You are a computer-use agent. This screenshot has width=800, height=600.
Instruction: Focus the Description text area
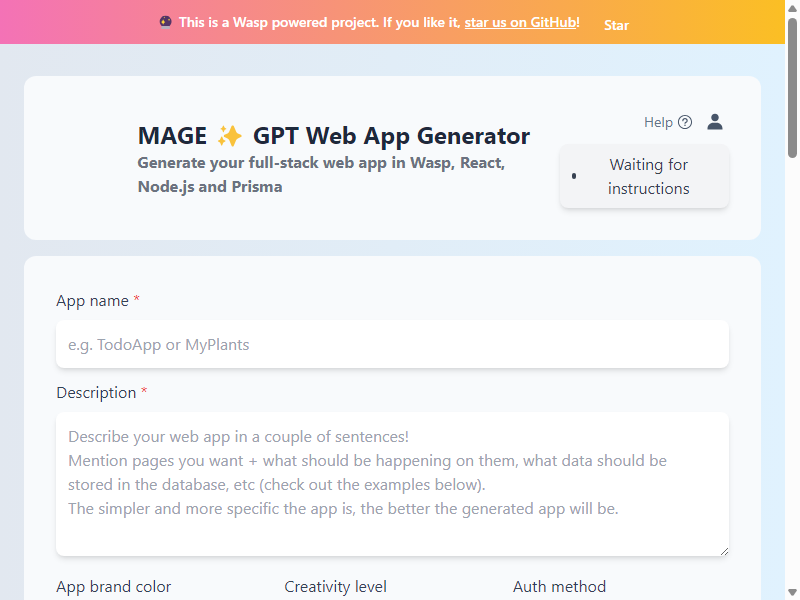click(392, 484)
